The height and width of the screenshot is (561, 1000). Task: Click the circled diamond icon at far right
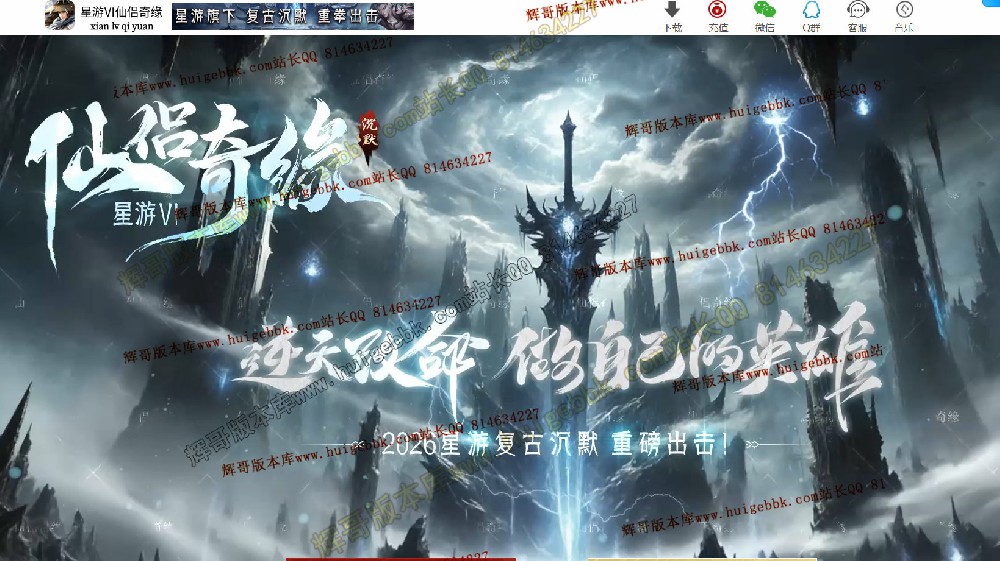903,10
